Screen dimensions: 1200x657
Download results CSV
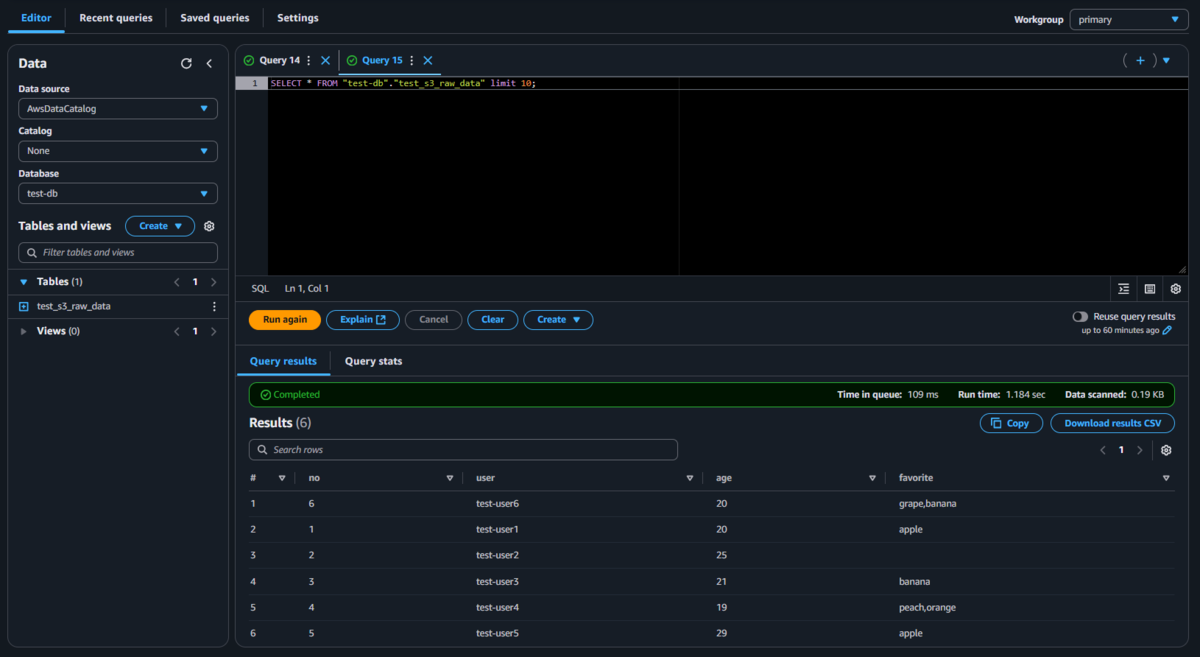[x=1112, y=423]
